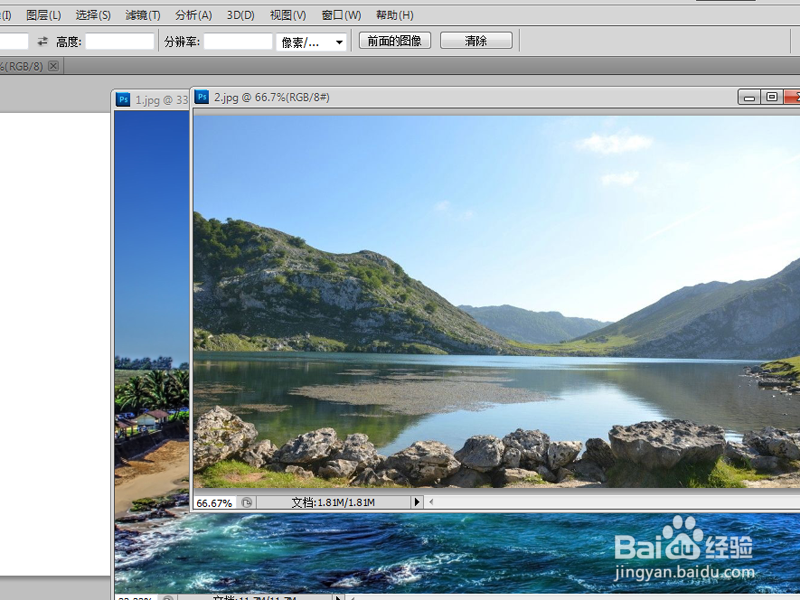Click the 清除 button
The image size is (800, 600).
click(476, 41)
